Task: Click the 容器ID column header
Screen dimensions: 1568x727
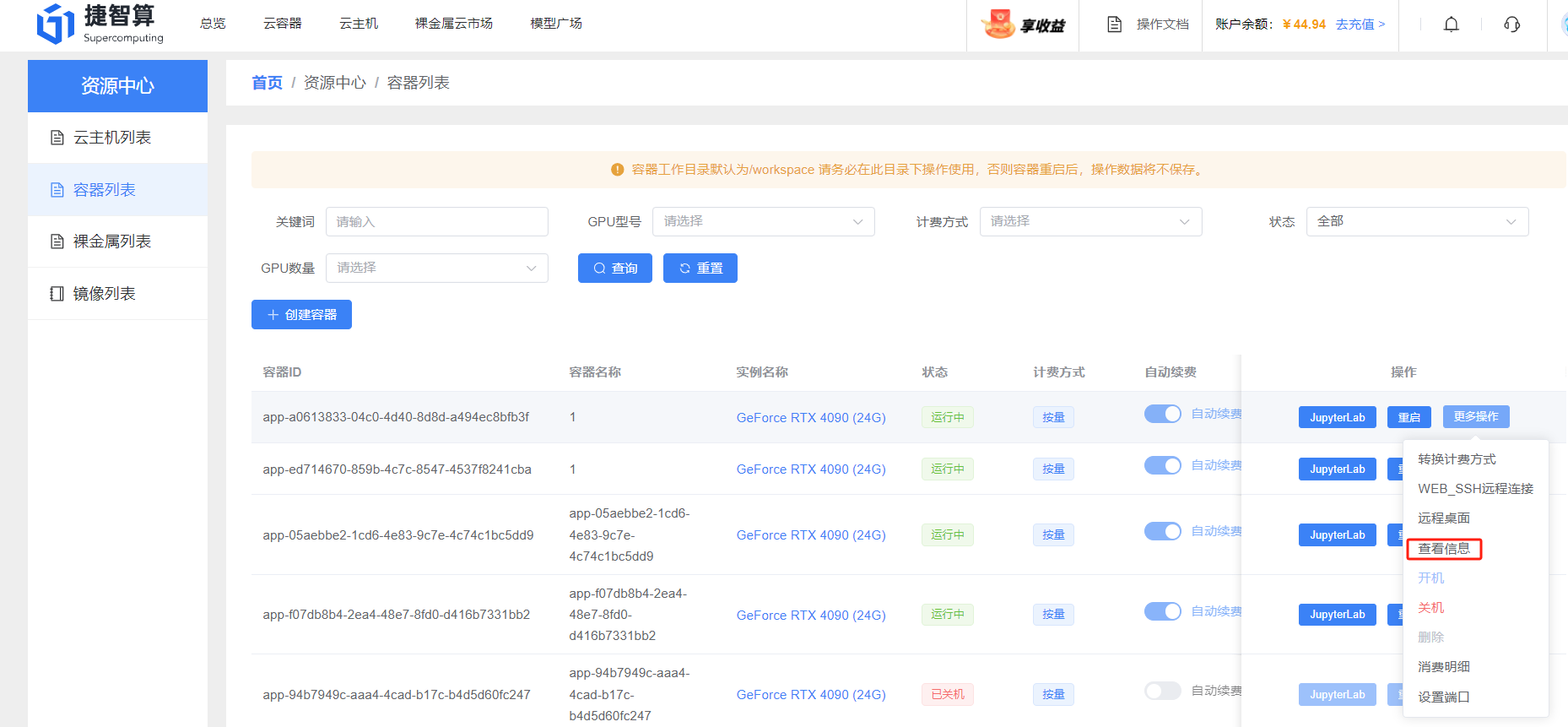Action: pos(282,372)
